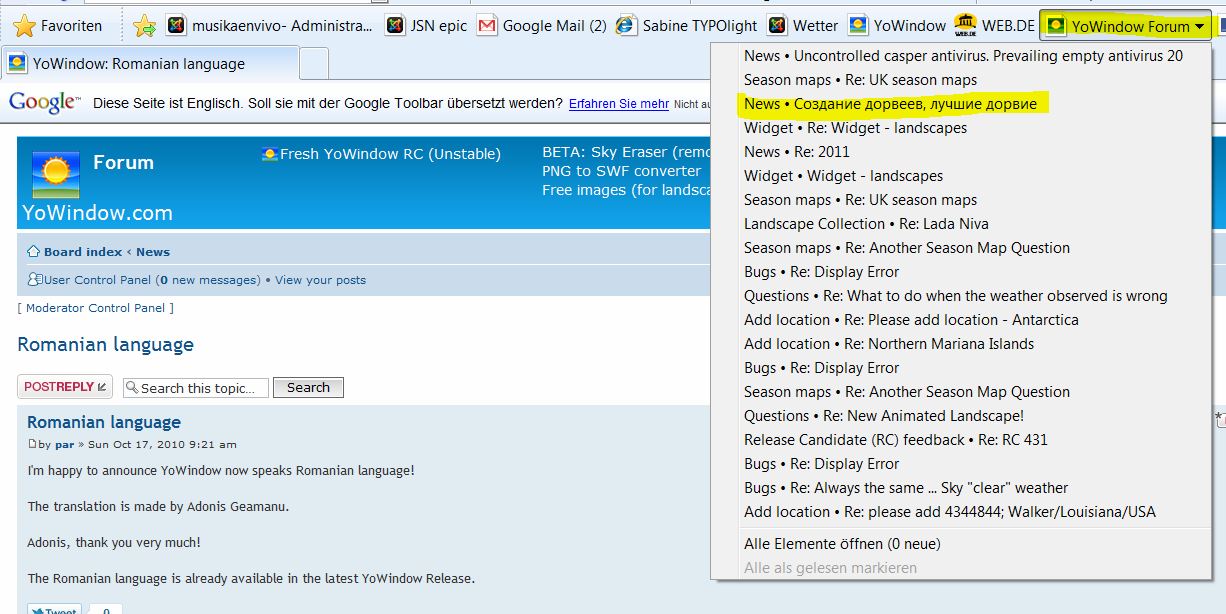Open the YoWindow.com header link
The width and height of the screenshot is (1226, 614).
click(97, 213)
